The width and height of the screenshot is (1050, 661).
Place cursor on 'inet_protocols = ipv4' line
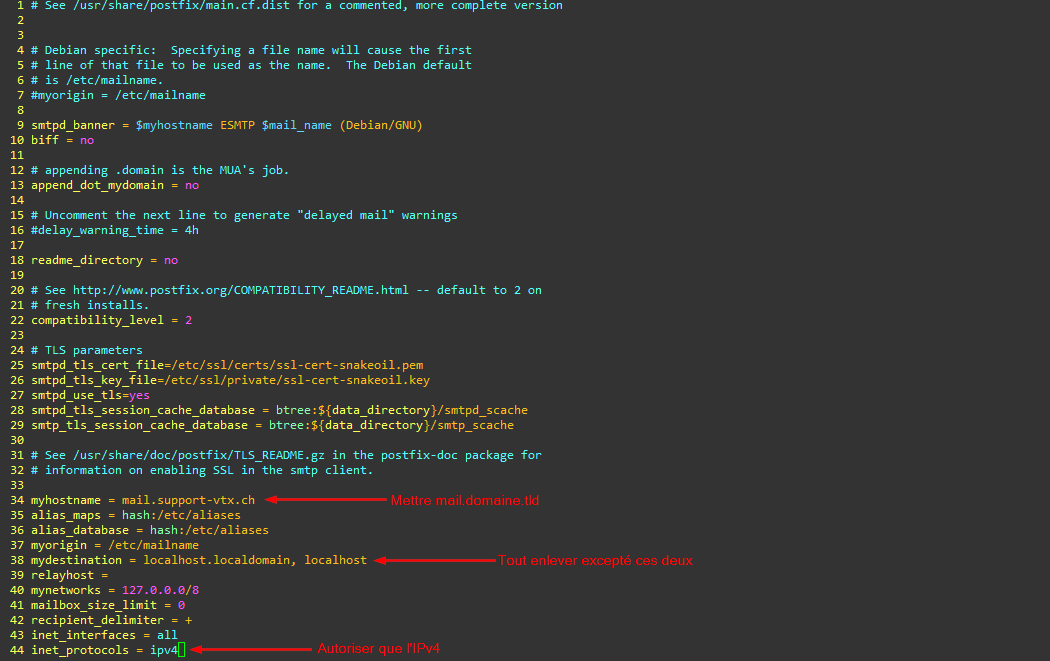click(104, 650)
